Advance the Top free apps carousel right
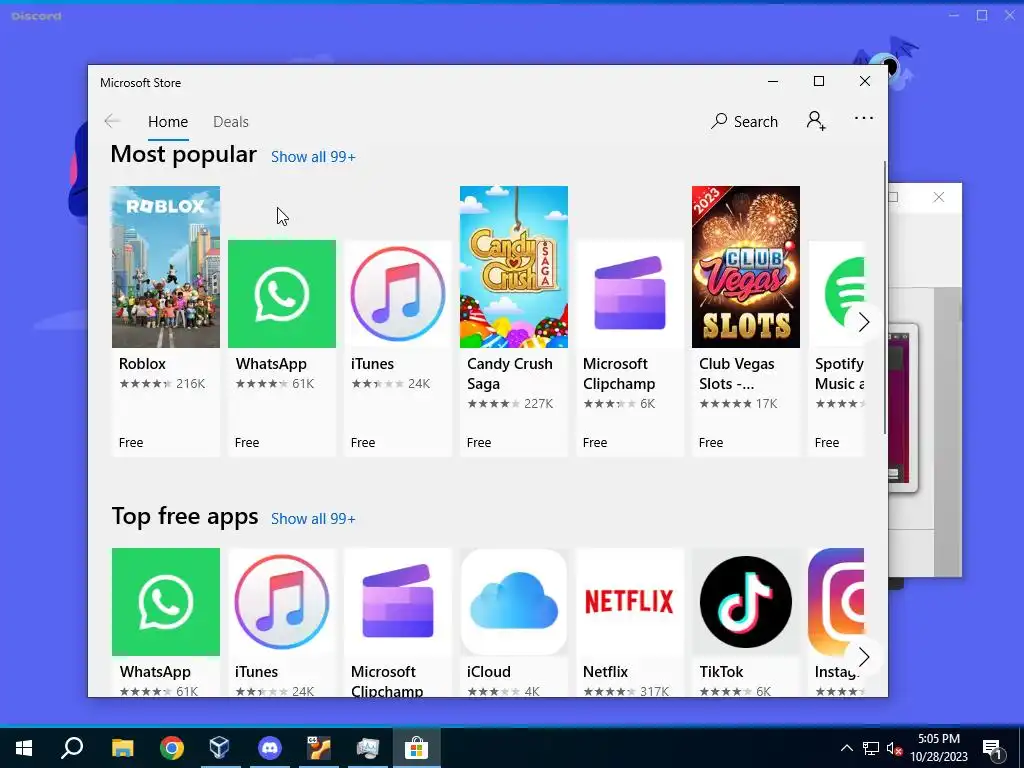This screenshot has width=1024, height=768. pos(864,657)
